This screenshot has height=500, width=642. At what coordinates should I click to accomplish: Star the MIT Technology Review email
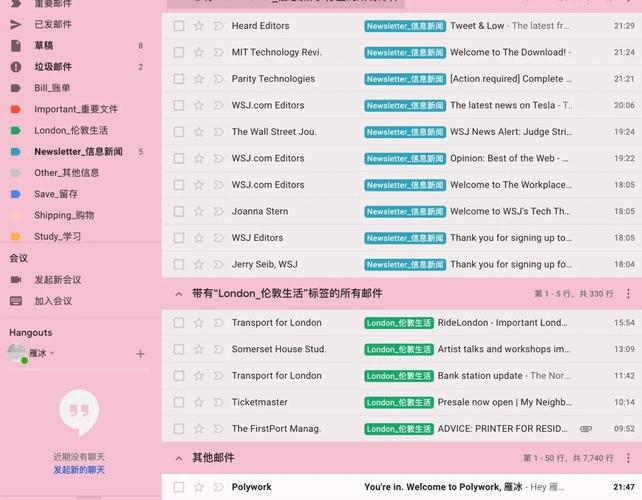pyautogui.click(x=199, y=52)
